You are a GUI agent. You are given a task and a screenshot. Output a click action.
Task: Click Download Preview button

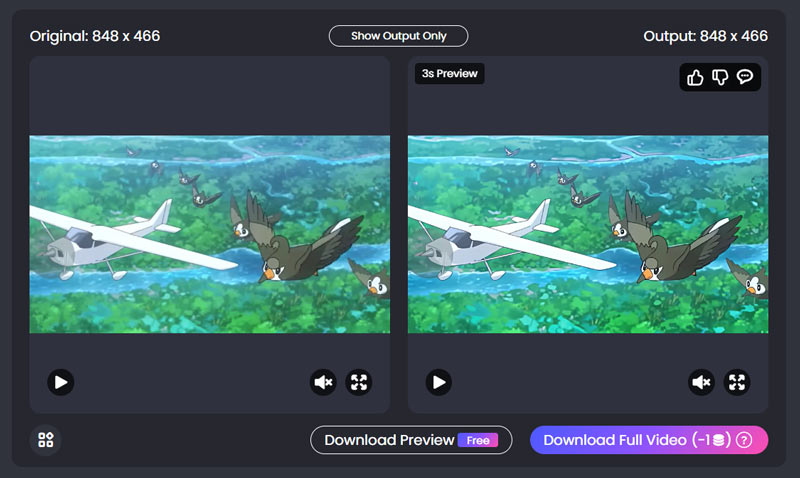(x=411, y=440)
